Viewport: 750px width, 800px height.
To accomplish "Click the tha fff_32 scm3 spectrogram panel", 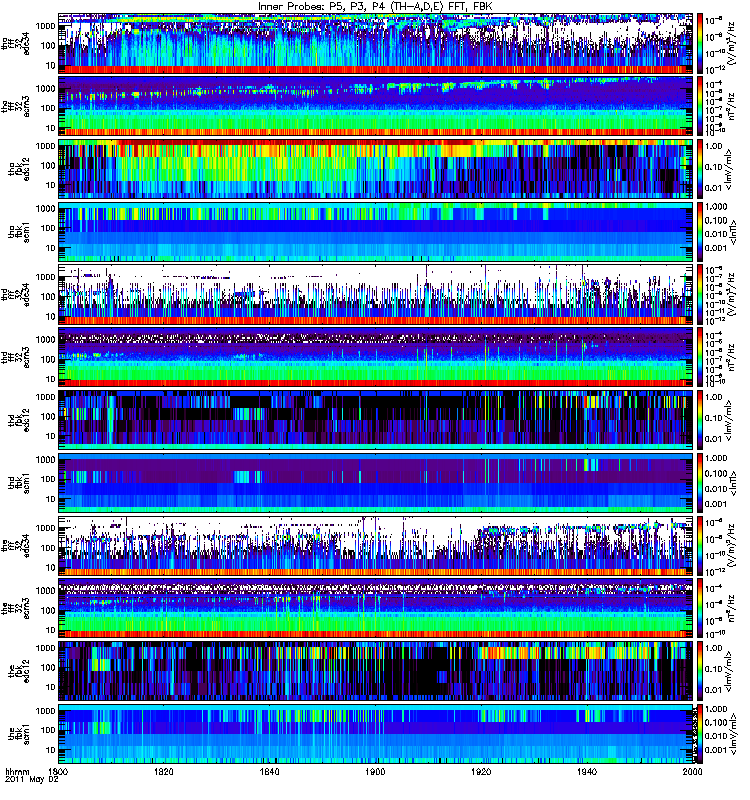I will [376, 106].
